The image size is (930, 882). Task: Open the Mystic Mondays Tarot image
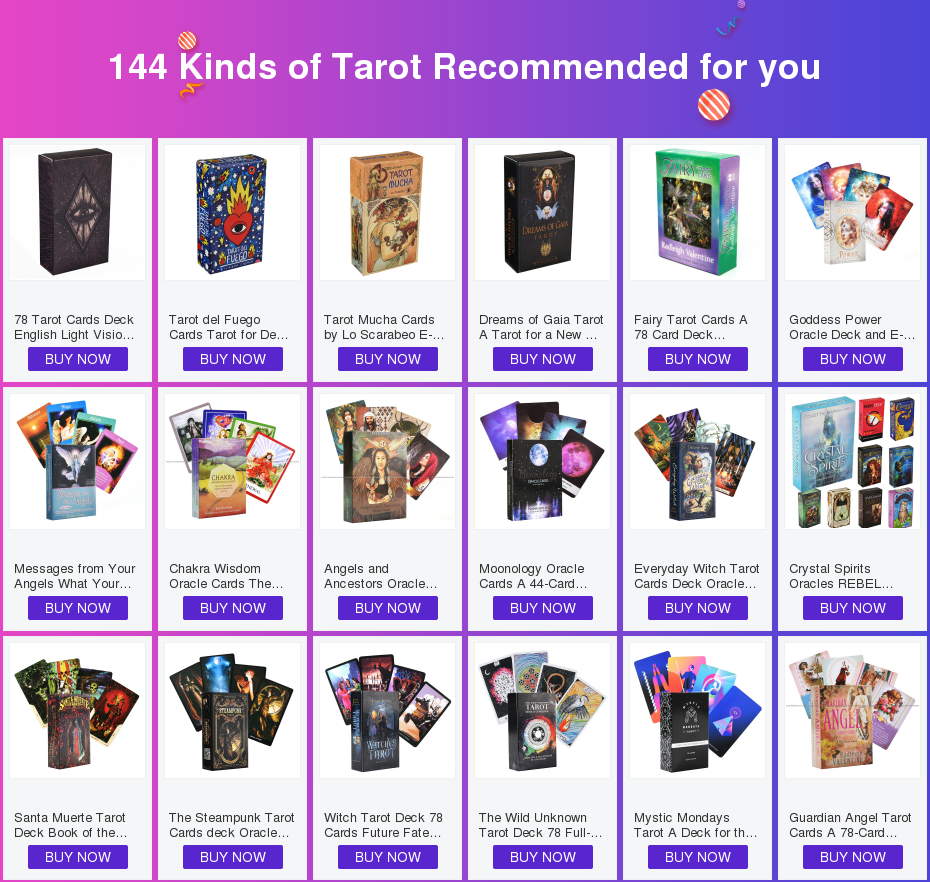(698, 711)
